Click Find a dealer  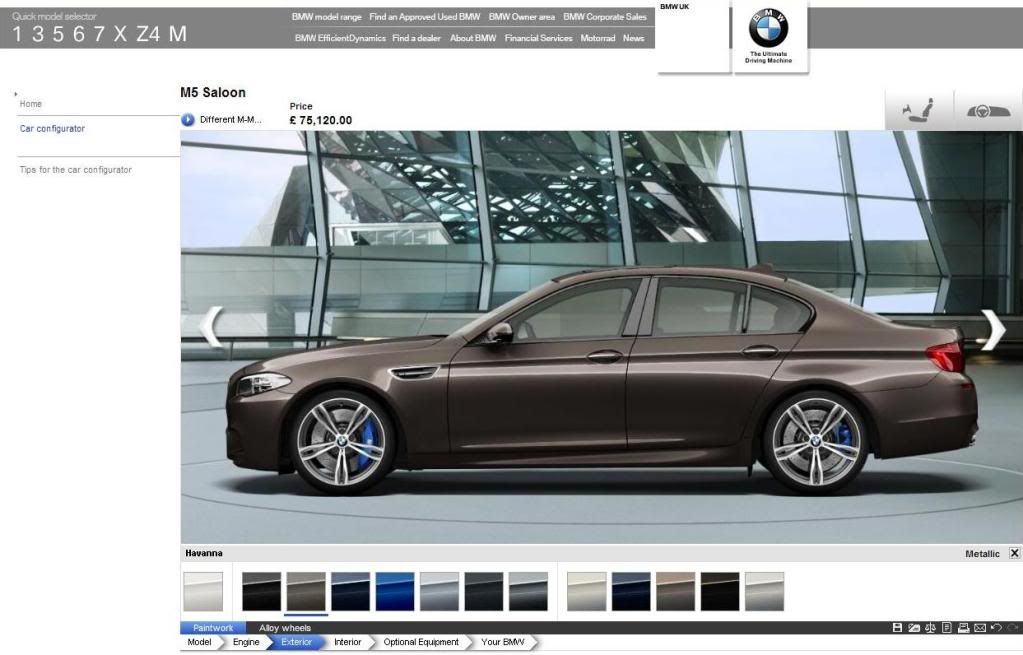tap(416, 38)
